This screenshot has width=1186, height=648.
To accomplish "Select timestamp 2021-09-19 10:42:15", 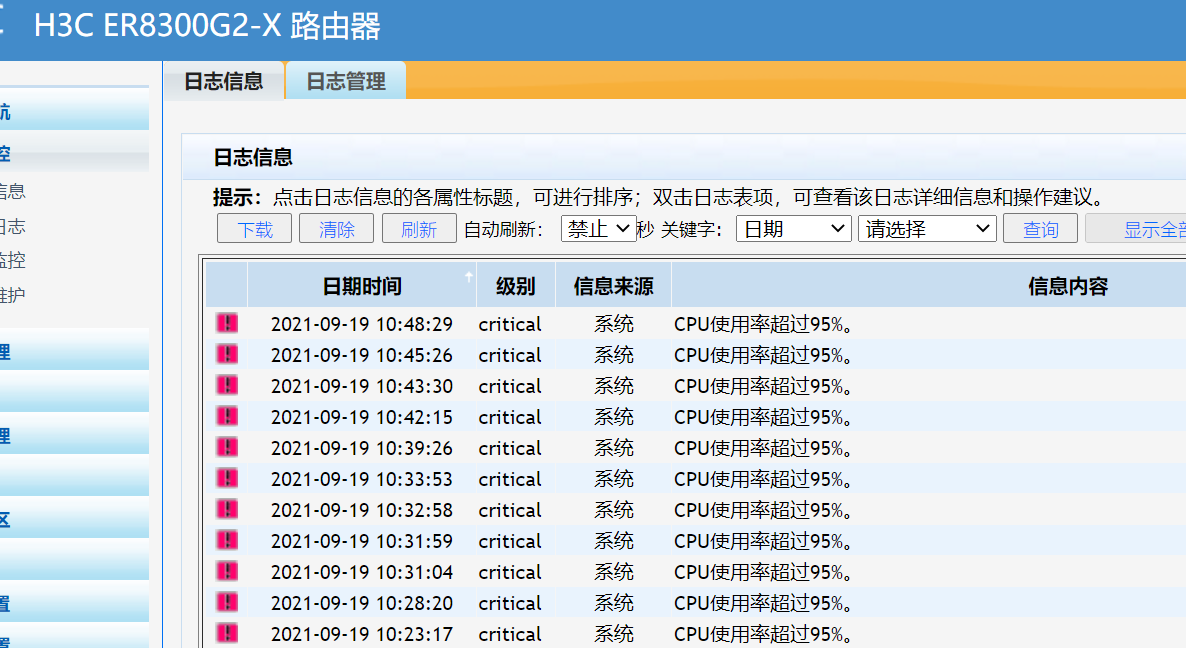I will pos(362,417).
